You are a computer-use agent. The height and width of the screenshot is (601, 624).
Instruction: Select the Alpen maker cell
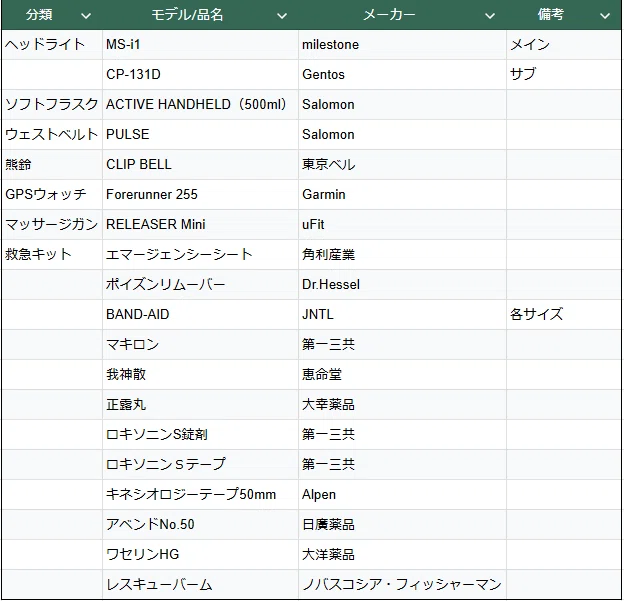click(402, 494)
